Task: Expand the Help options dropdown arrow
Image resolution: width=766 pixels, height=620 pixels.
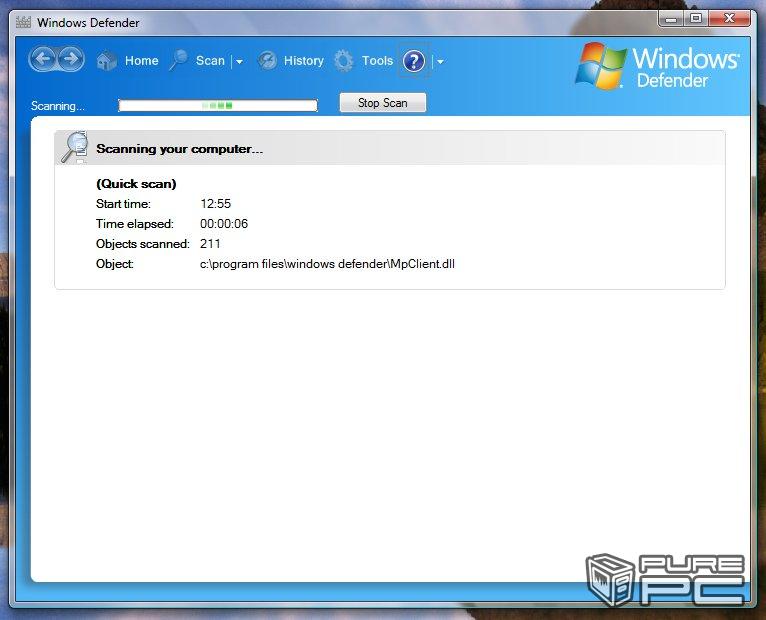Action: click(x=440, y=62)
